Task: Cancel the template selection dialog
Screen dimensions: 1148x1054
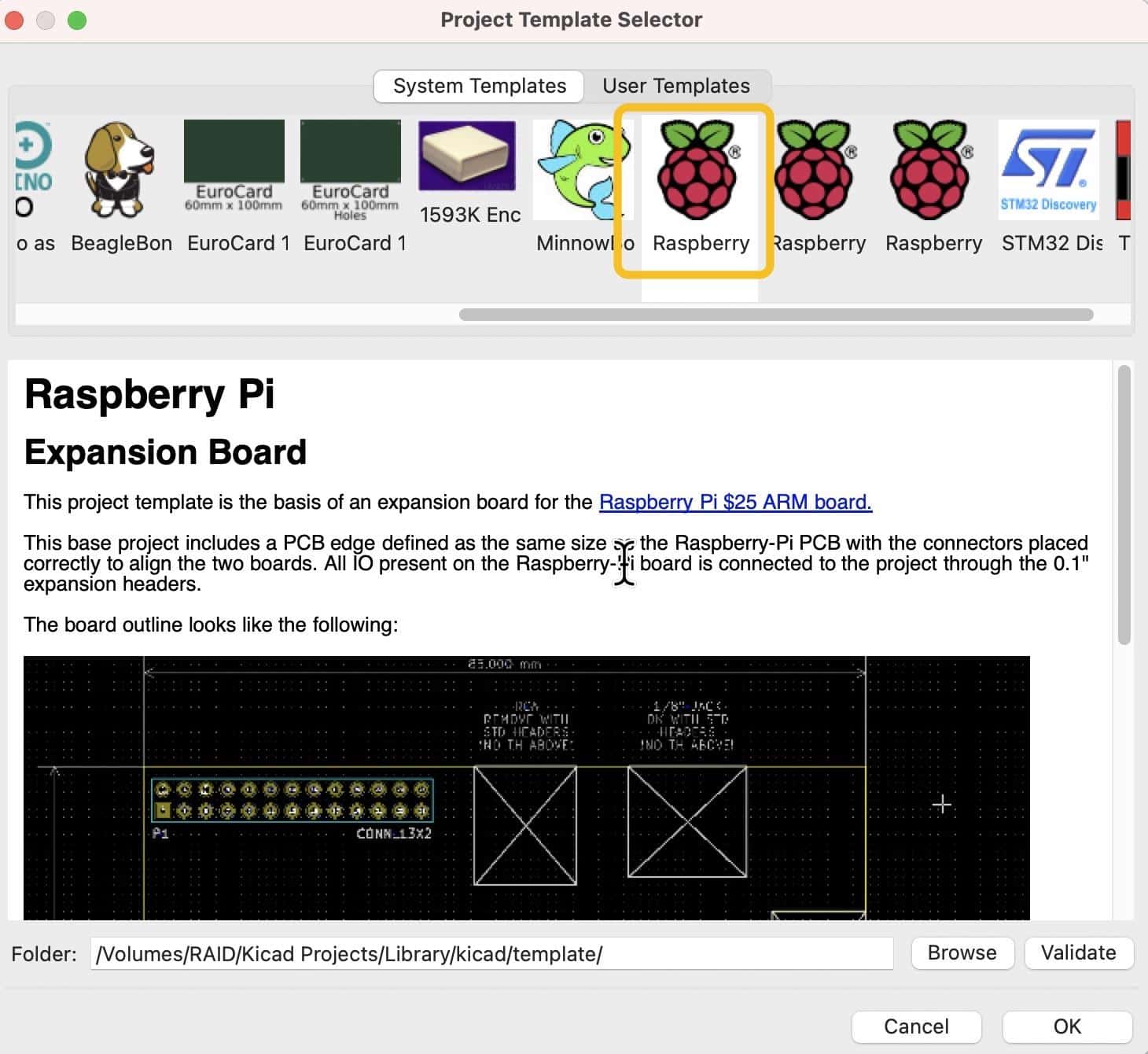Action: coord(916,1026)
